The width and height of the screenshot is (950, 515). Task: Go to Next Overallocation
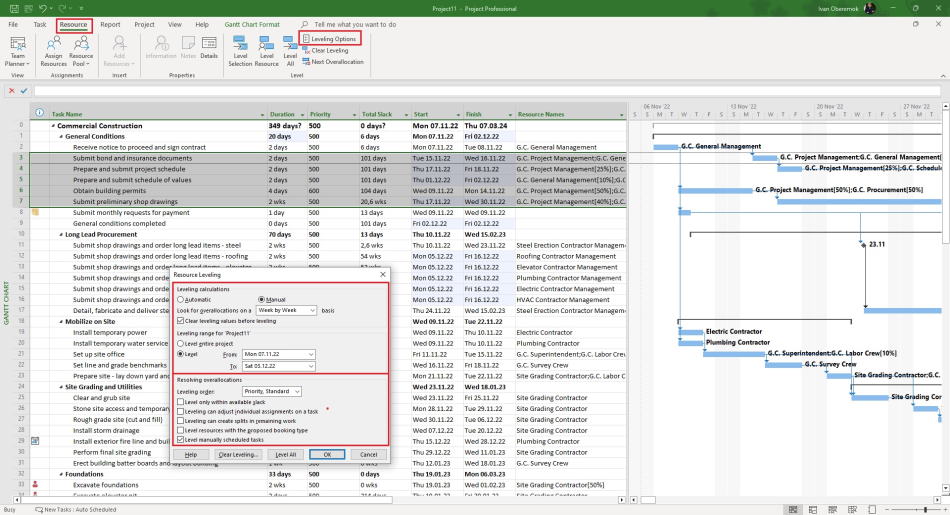coord(333,62)
